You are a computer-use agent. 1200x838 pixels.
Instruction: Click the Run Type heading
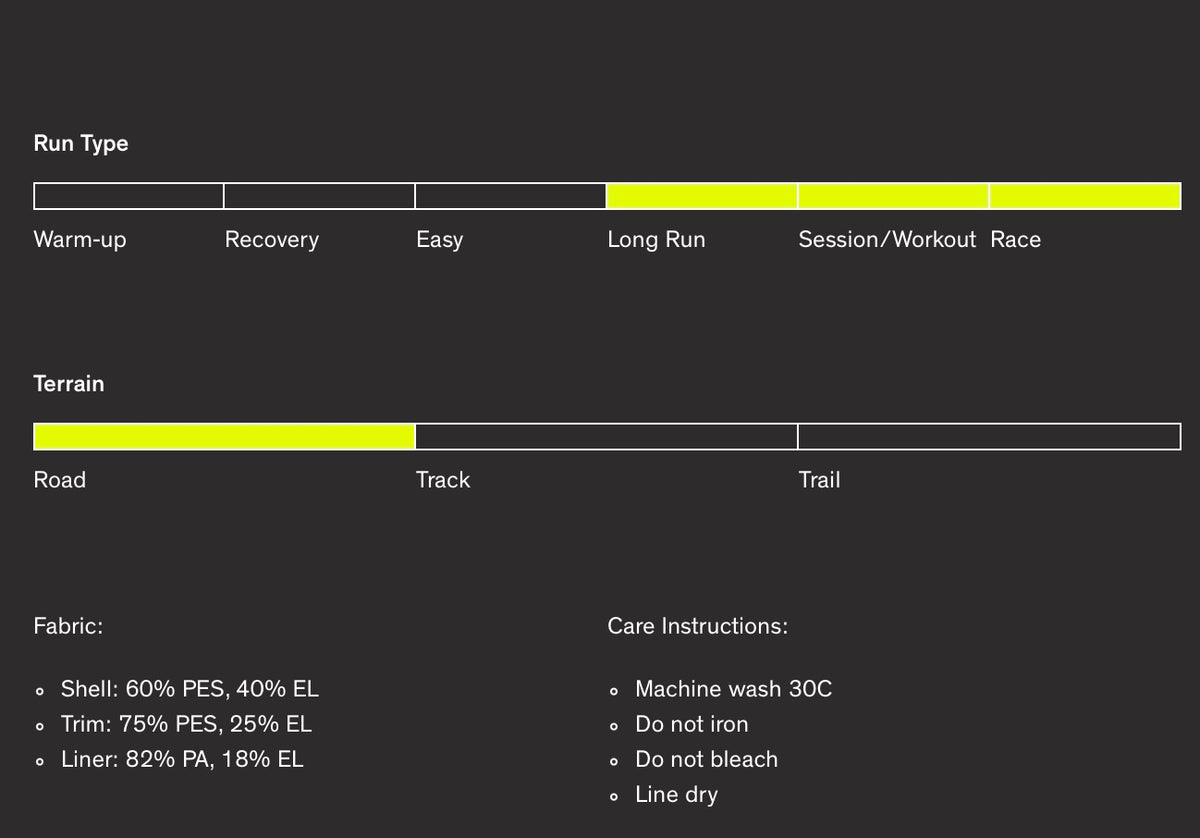81,144
